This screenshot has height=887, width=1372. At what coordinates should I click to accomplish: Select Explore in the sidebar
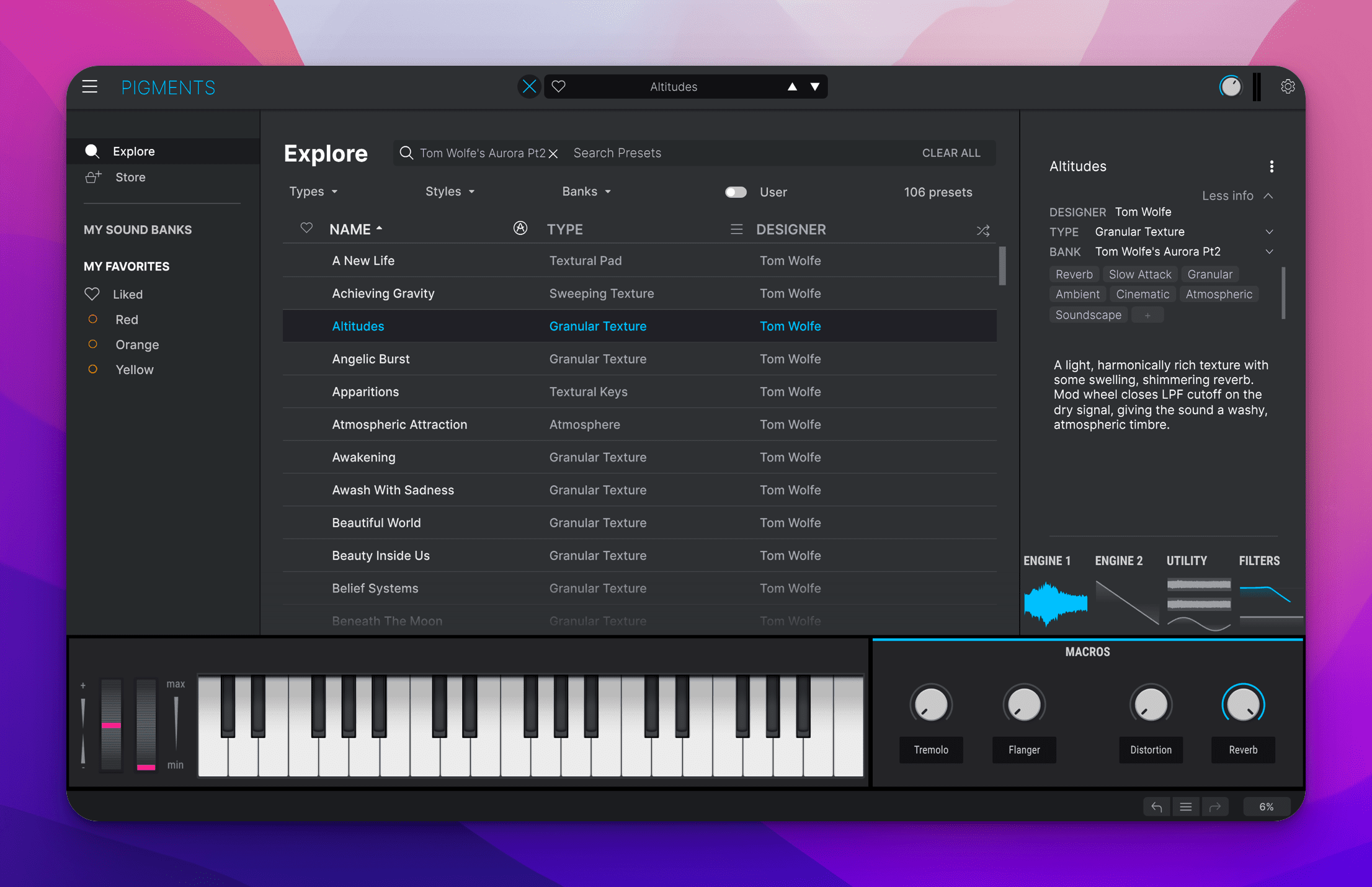[x=163, y=151]
